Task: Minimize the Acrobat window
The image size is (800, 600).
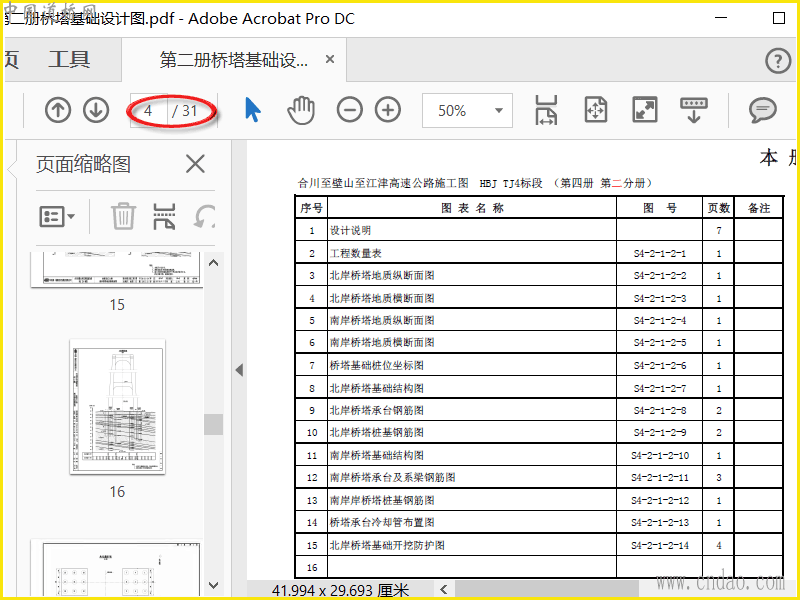Action: click(x=721, y=18)
